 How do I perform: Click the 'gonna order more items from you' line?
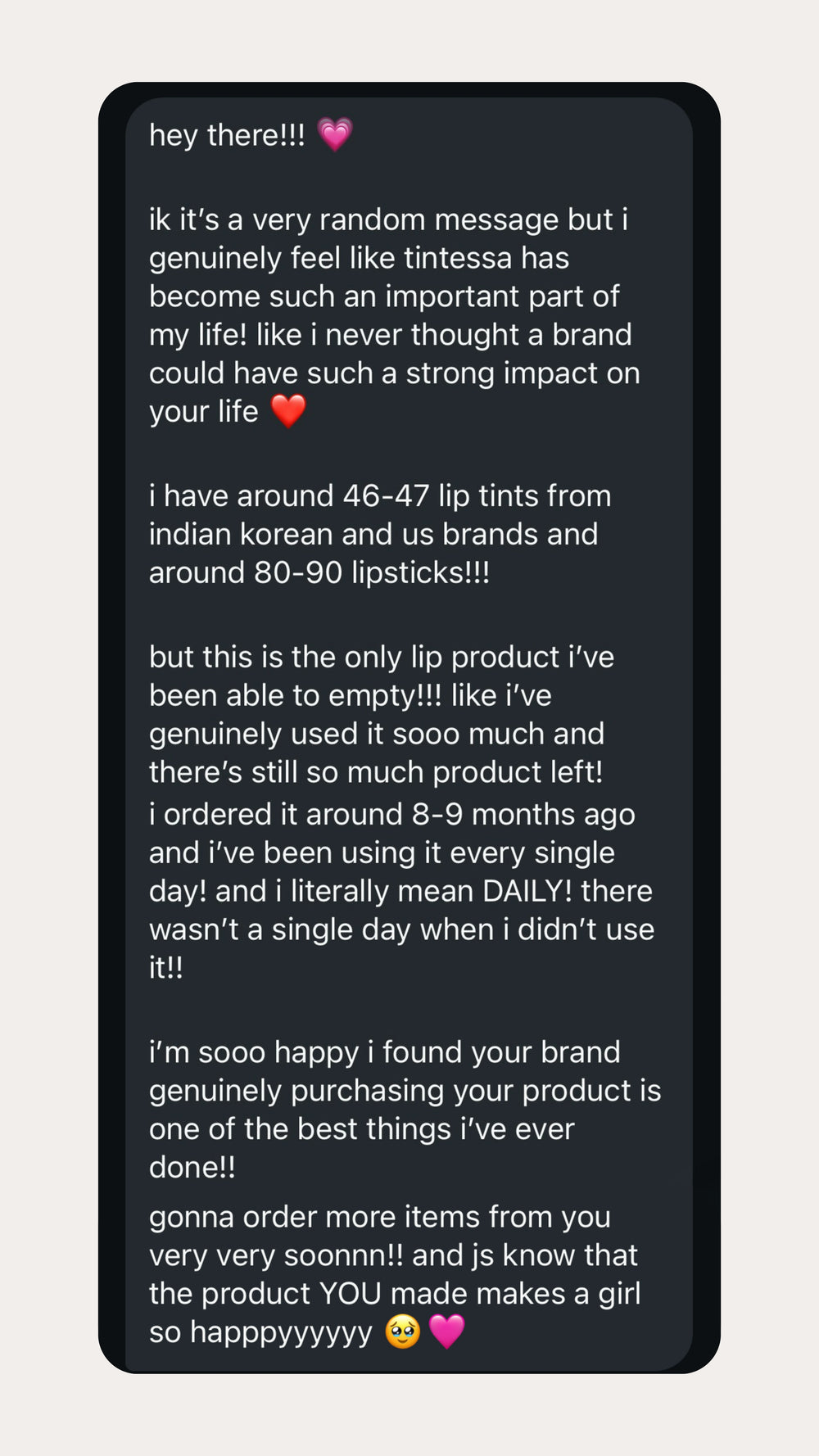[380, 1218]
